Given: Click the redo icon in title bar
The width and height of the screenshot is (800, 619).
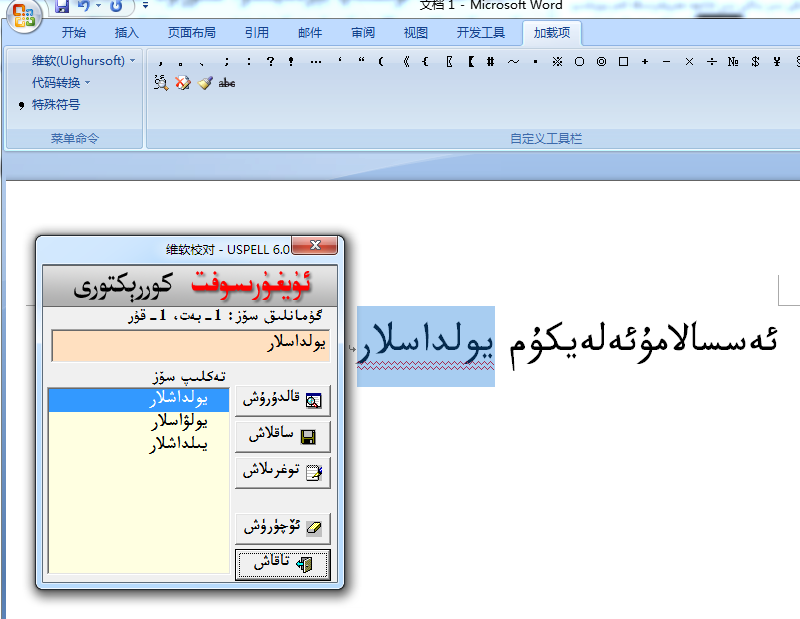Looking at the screenshot, I should tap(117, 6).
